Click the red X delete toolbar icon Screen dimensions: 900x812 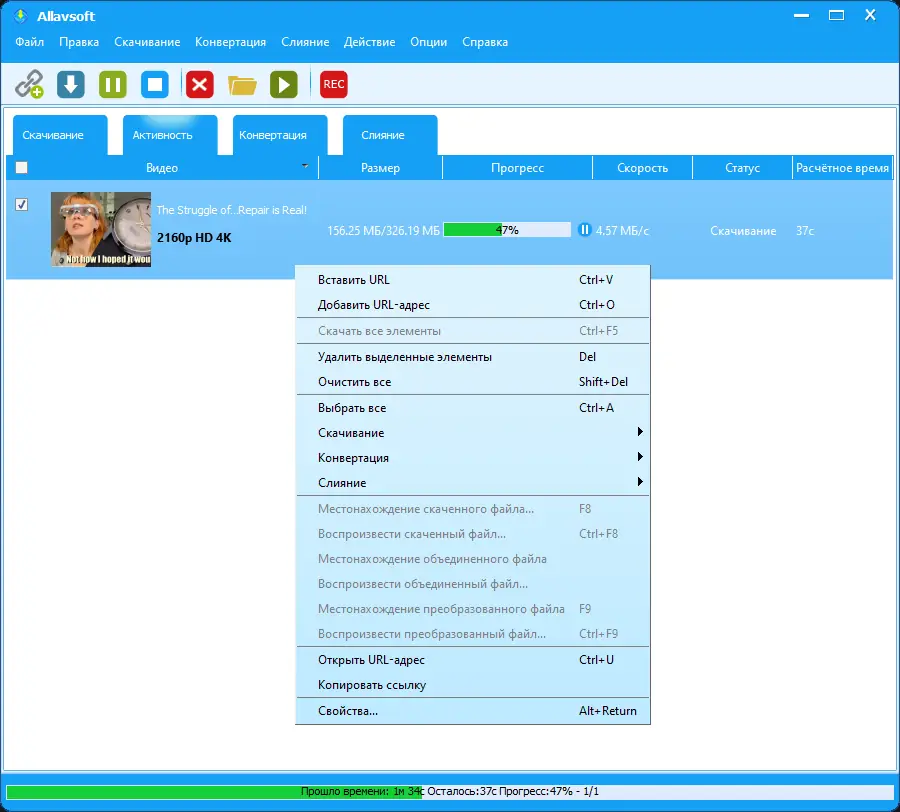199,84
